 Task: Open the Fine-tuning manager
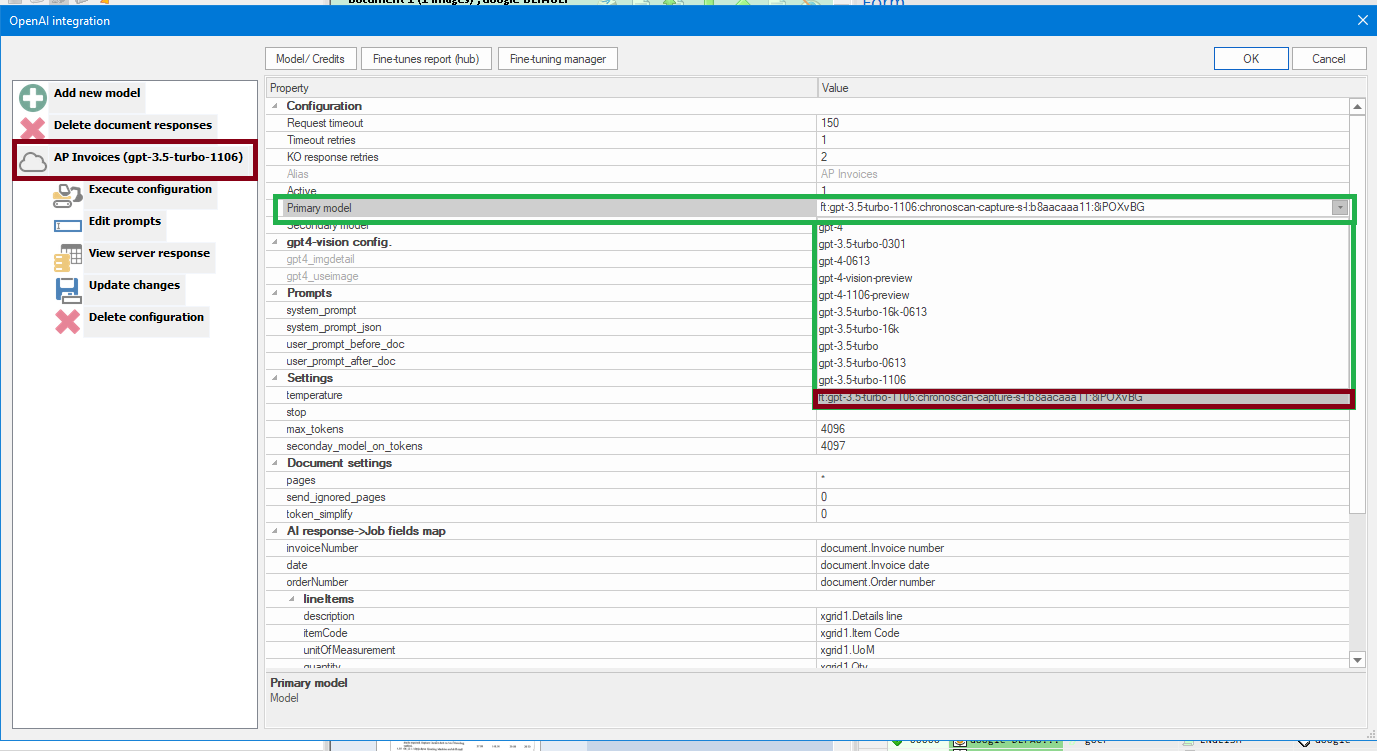(557, 59)
